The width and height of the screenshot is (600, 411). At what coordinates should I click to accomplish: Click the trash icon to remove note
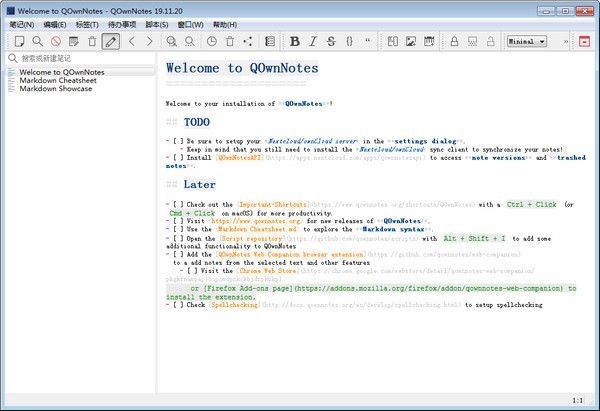coord(92,41)
